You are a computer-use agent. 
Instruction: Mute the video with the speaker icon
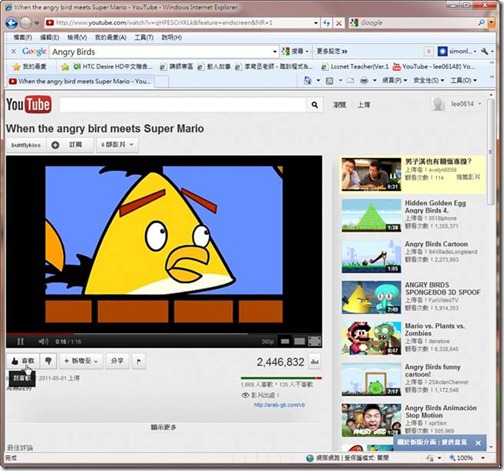(x=43, y=341)
